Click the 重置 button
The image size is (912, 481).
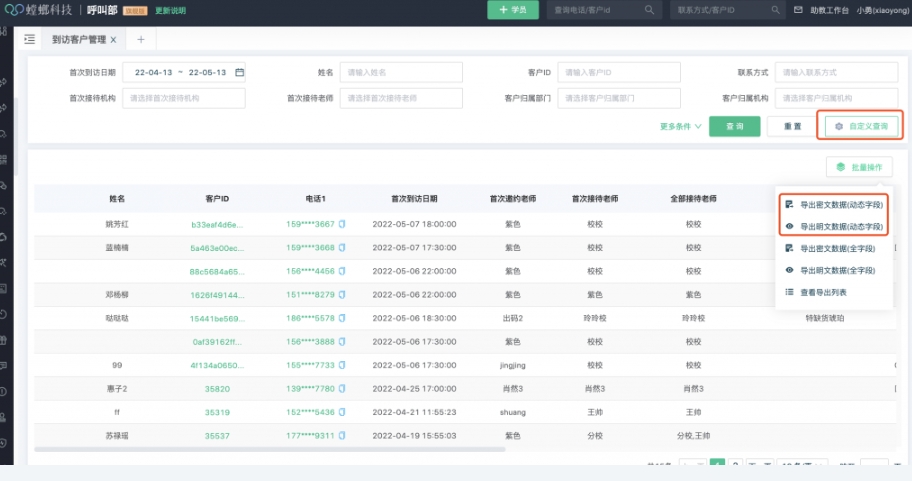[x=792, y=126]
